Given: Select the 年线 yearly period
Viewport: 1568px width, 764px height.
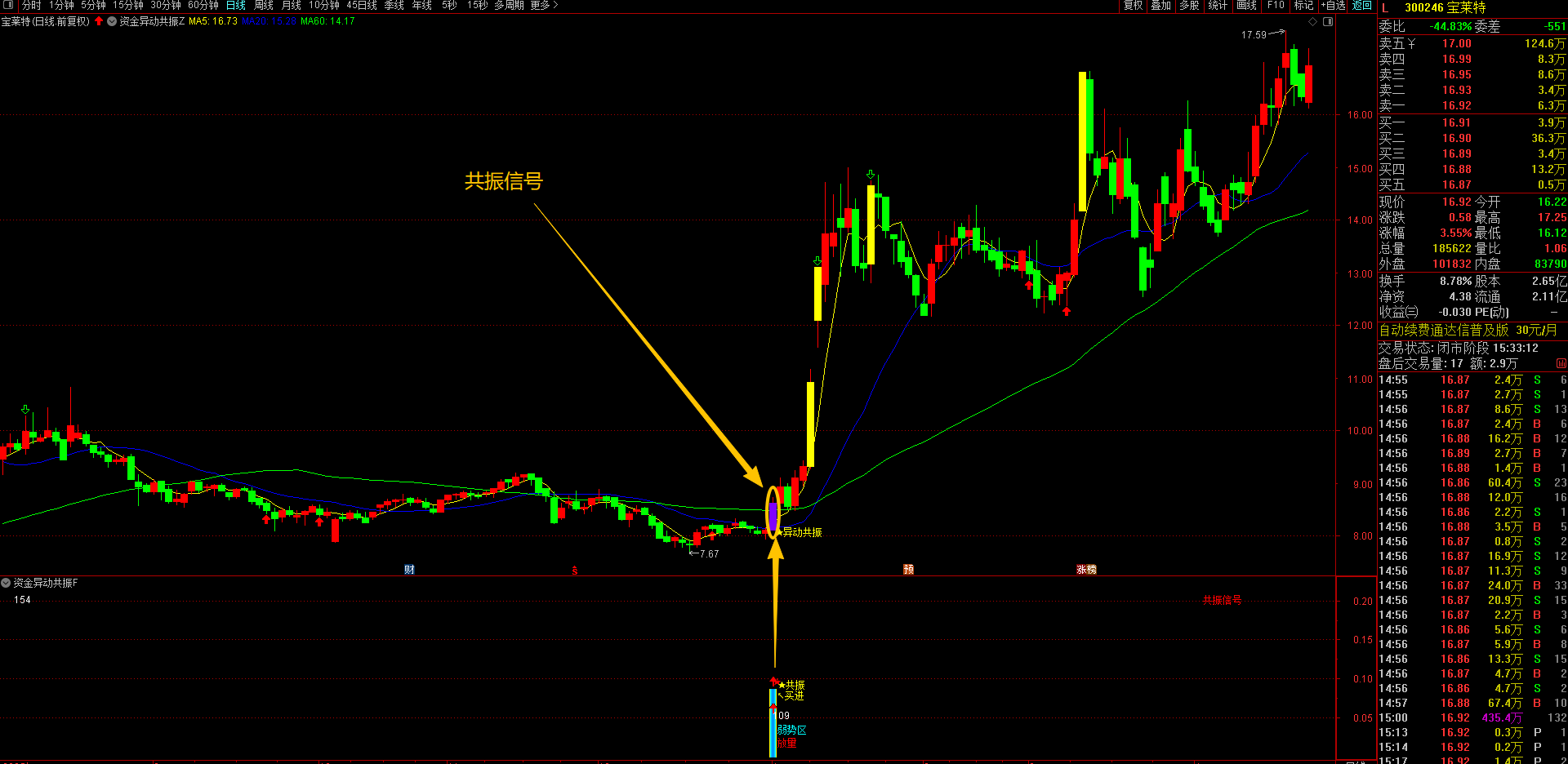Looking at the screenshot, I should pyautogui.click(x=422, y=5).
